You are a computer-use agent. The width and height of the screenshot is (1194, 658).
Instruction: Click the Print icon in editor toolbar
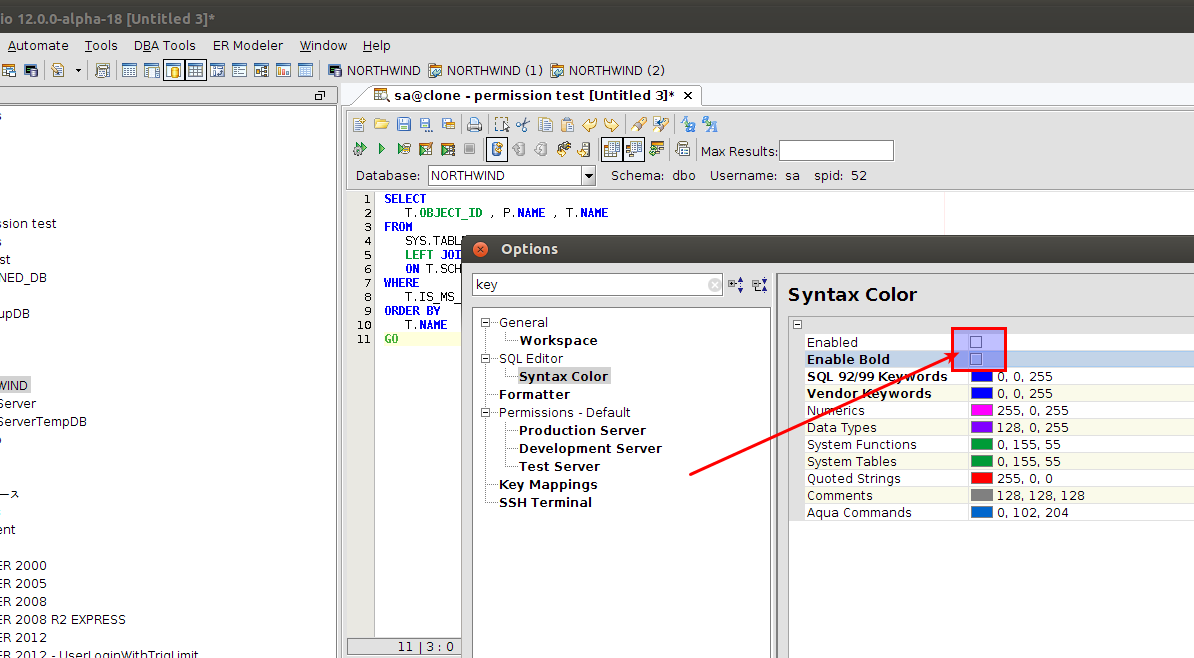point(474,125)
